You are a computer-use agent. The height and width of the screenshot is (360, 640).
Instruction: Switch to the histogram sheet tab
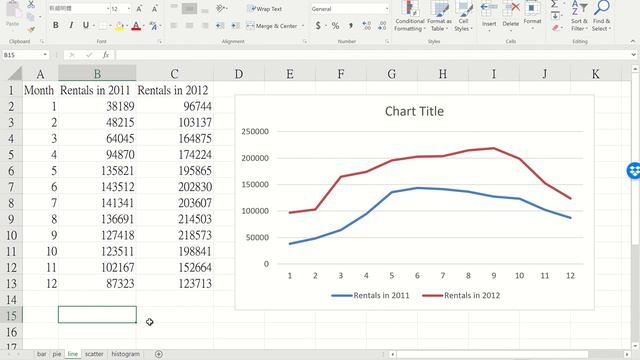125,354
